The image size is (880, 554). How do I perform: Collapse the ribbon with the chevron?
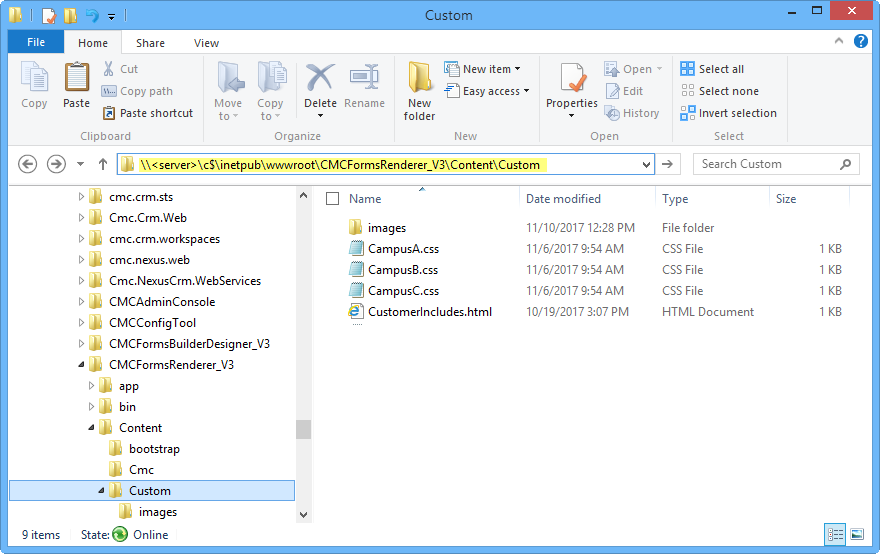pyautogui.click(x=838, y=41)
